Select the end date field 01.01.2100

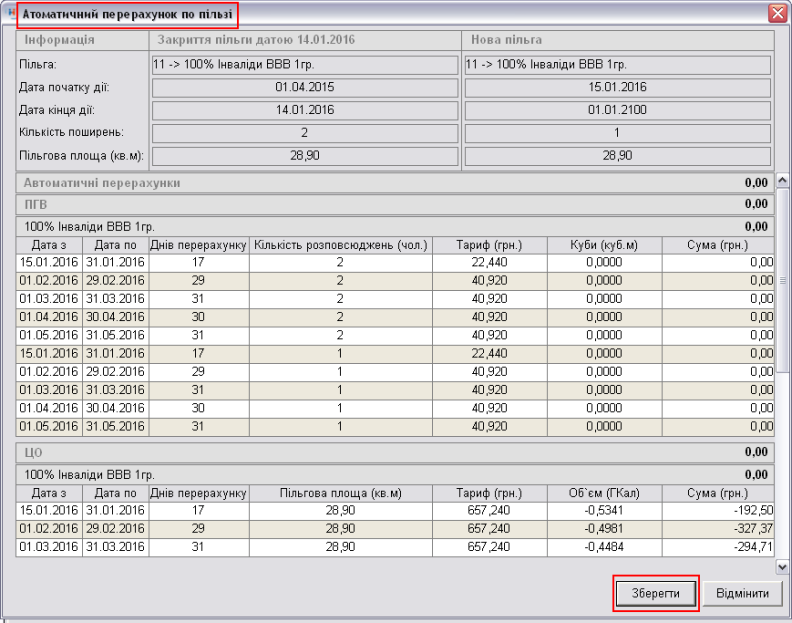pos(618,109)
